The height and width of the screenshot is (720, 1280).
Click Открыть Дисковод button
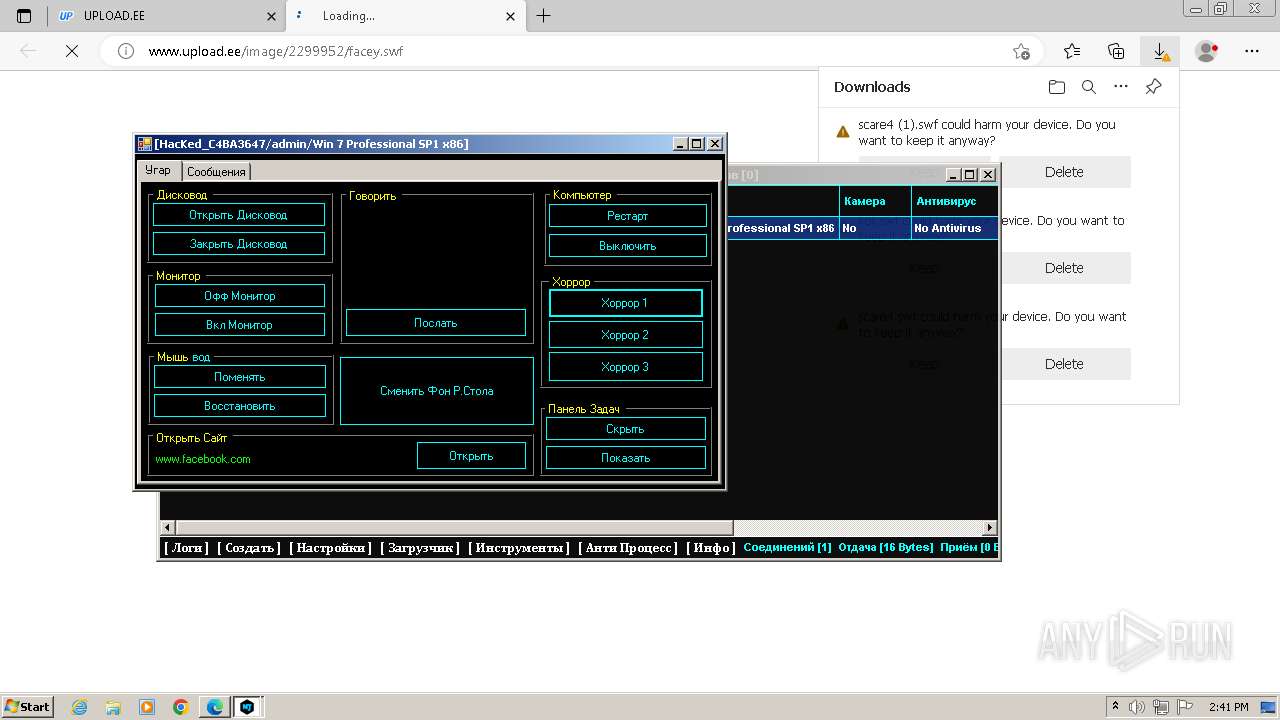[x=238, y=215]
